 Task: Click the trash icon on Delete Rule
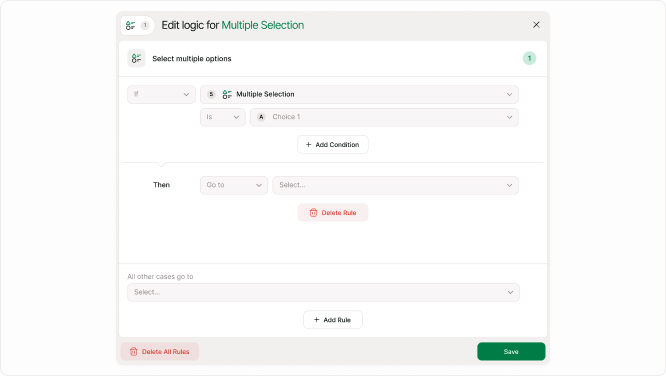313,213
